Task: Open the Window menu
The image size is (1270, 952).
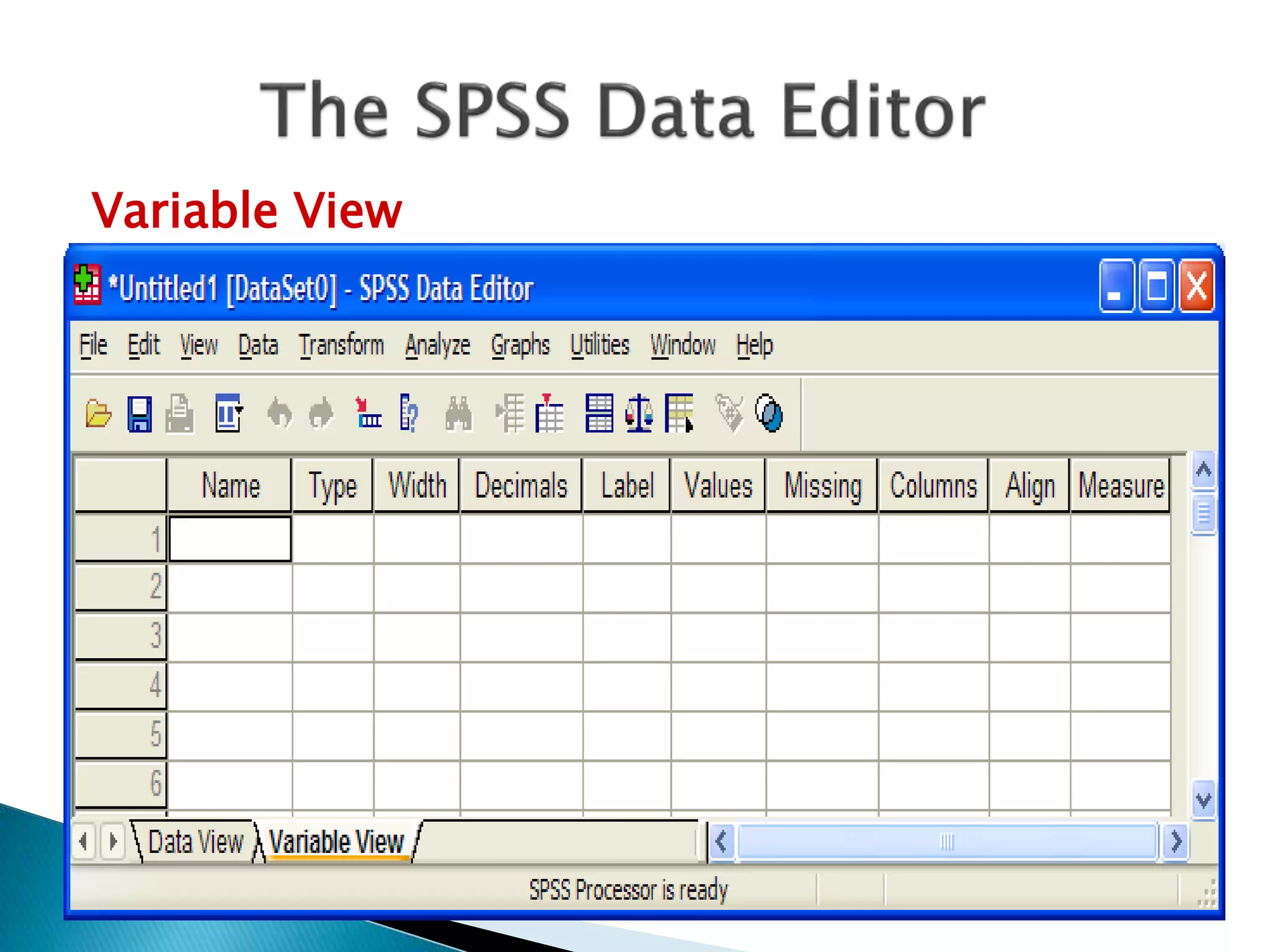Action: pos(683,345)
